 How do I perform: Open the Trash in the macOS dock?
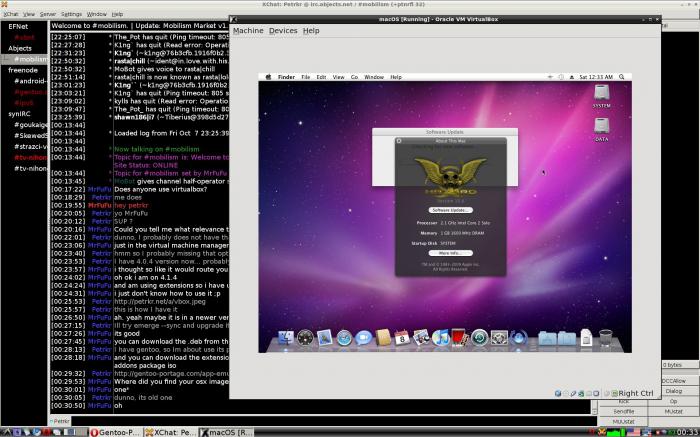pos(605,338)
